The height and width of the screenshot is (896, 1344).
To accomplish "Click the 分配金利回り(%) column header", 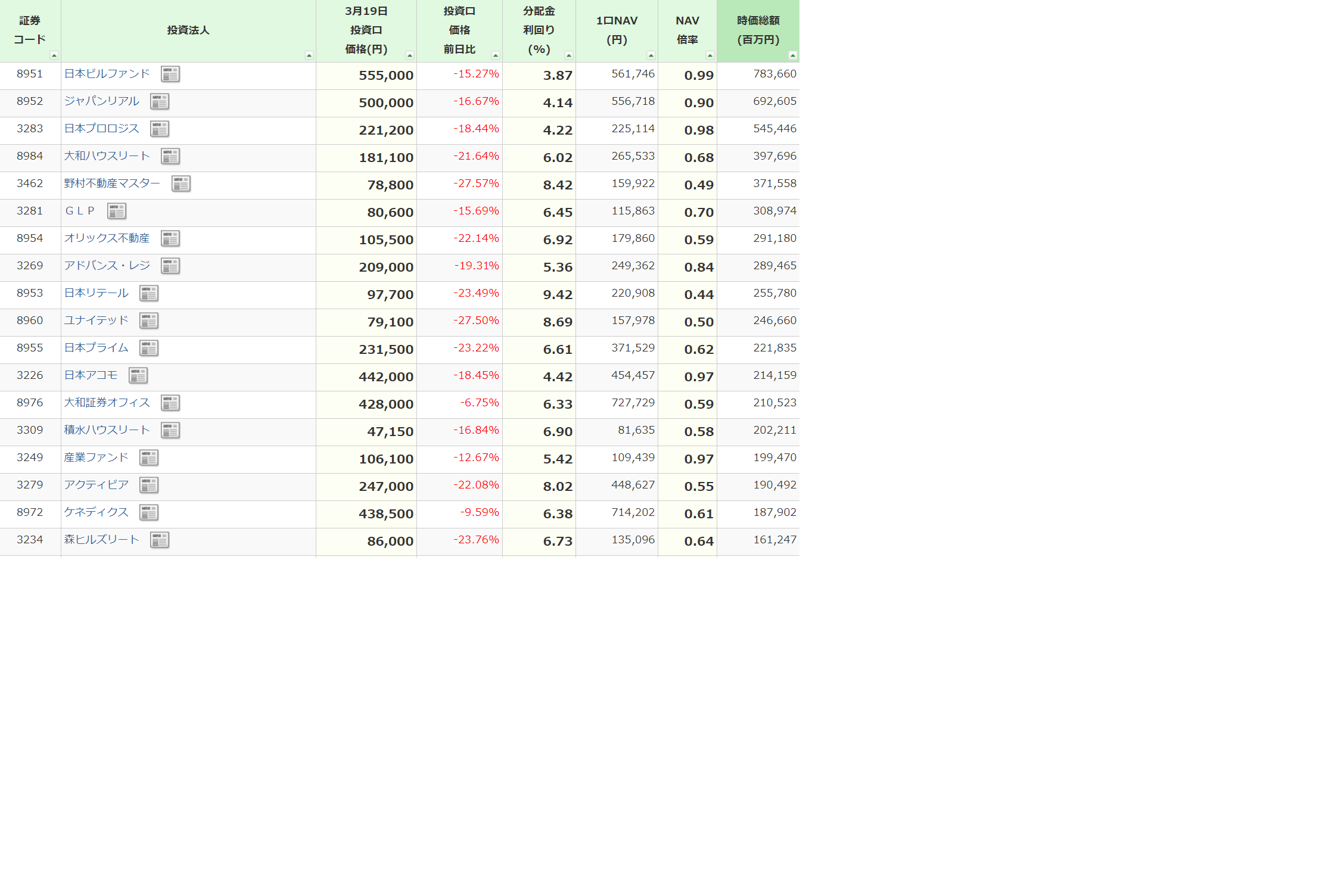I will point(539,30).
